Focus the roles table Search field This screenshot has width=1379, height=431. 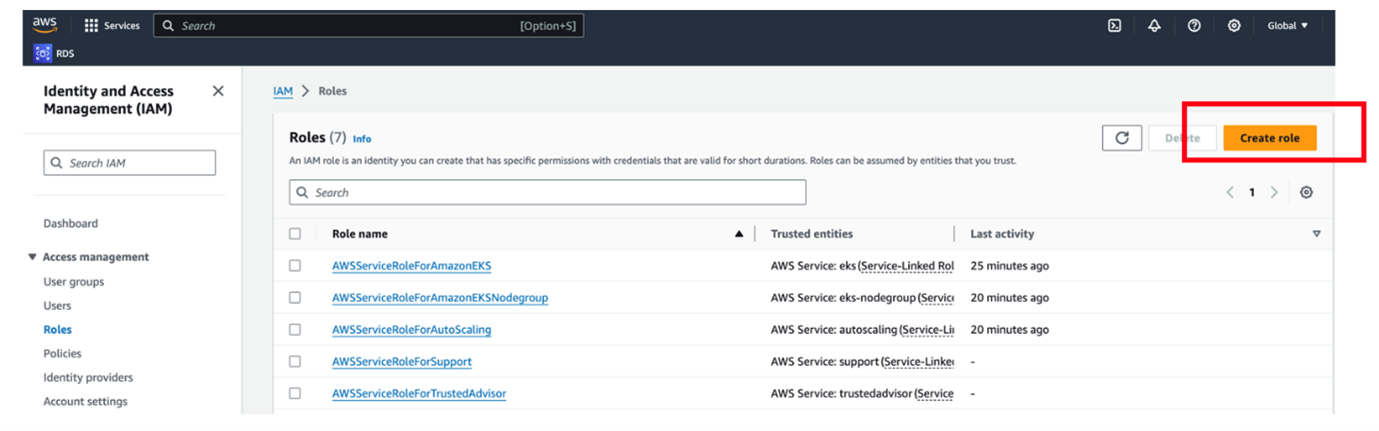coord(547,193)
